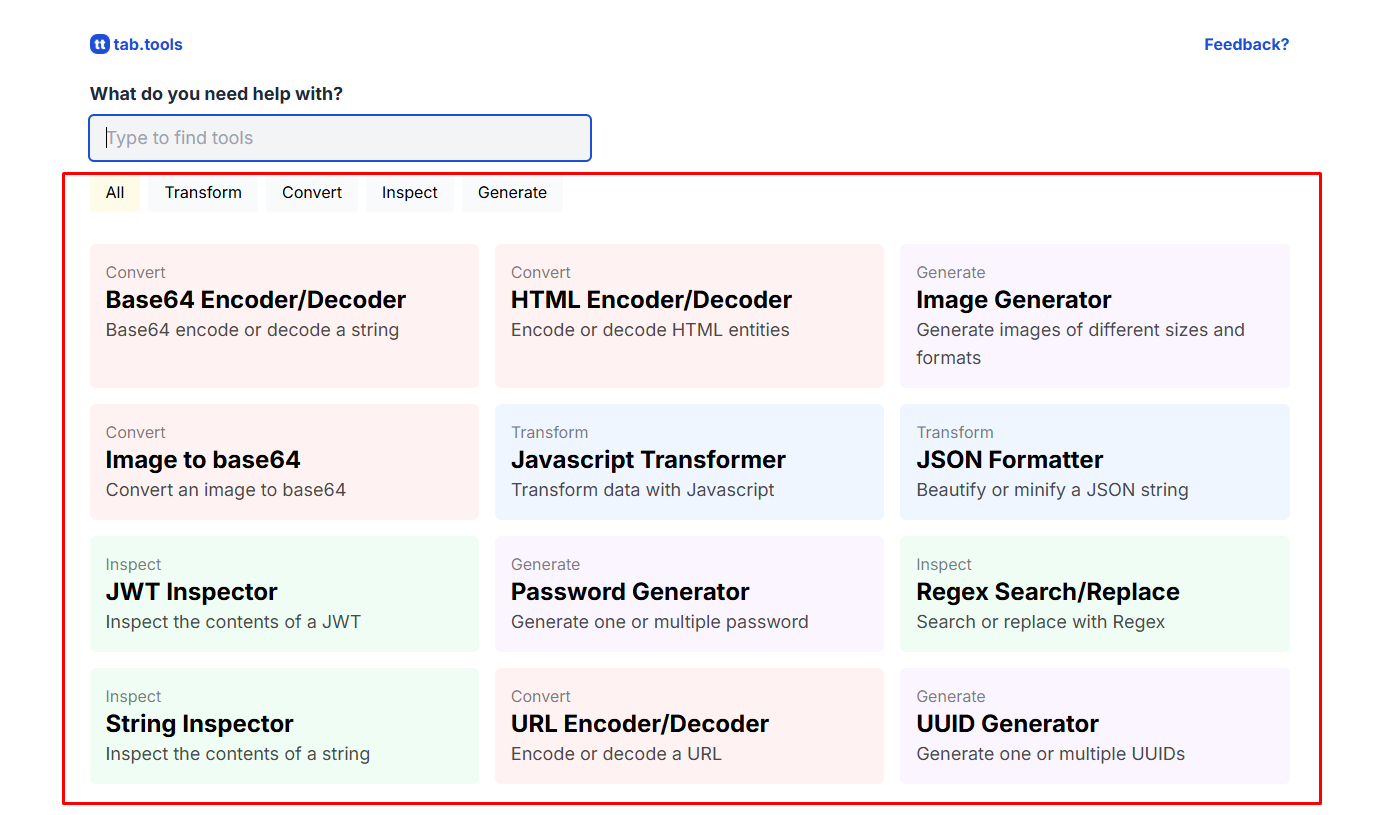
Task: Switch to the Transform filter tab
Action: (x=203, y=193)
